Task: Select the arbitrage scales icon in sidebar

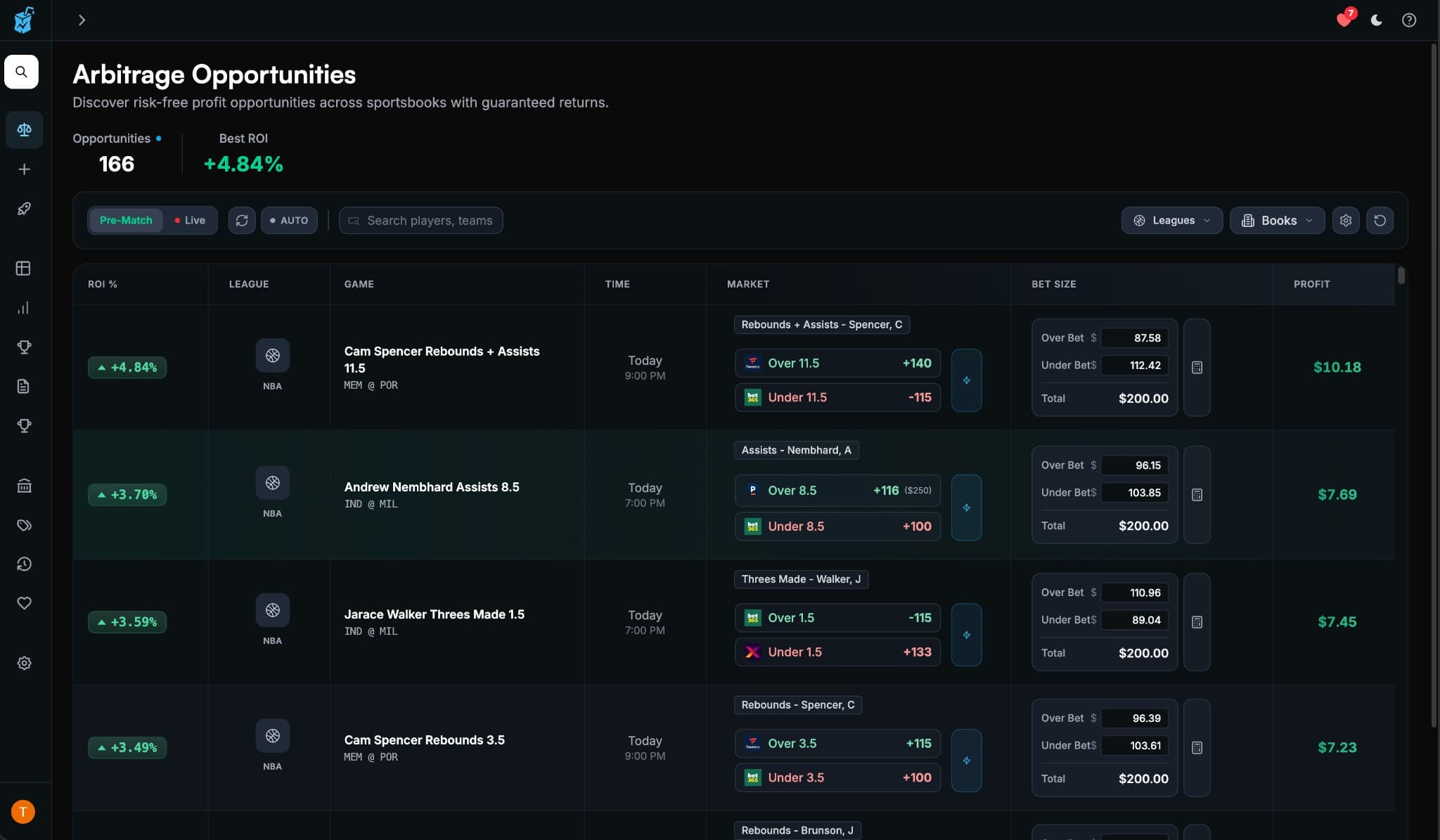Action: (x=25, y=129)
